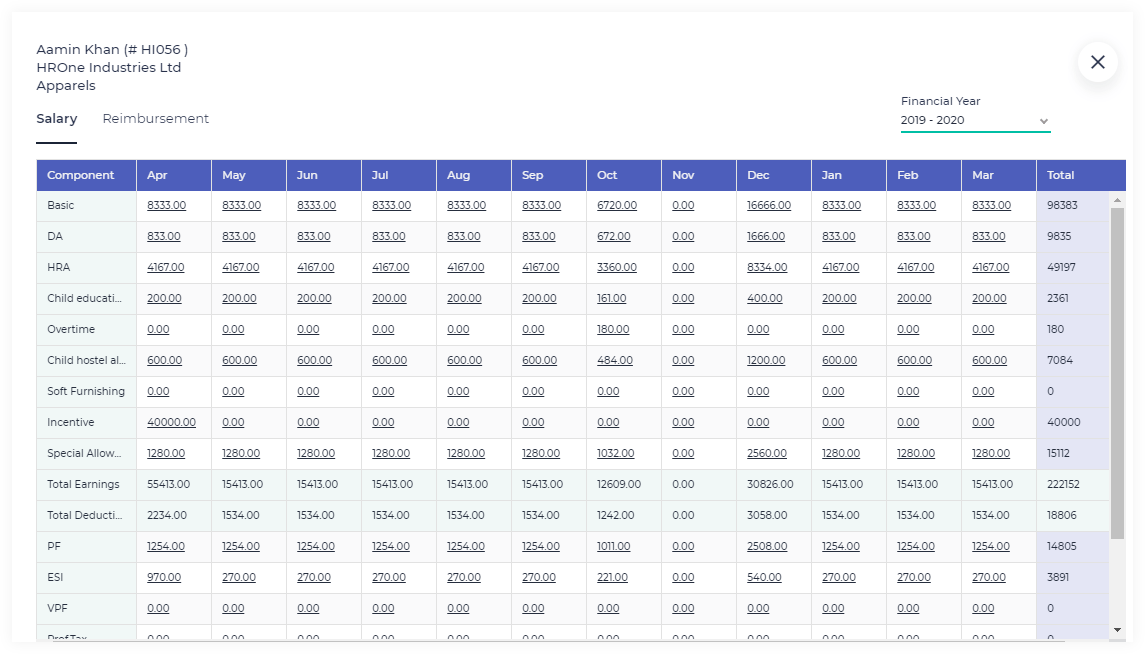1145x654 pixels.
Task: Switch to the Reimbursement tab
Action: [x=156, y=118]
